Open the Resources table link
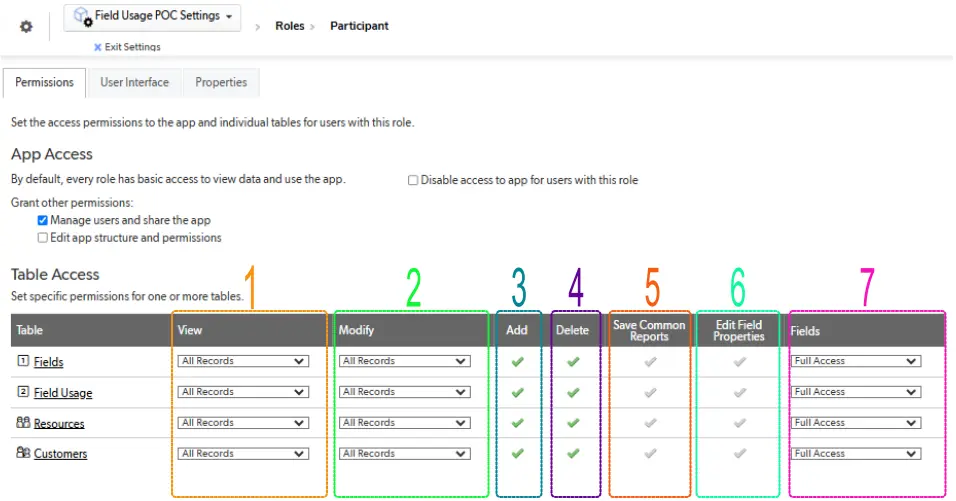The image size is (956, 501). click(59, 424)
